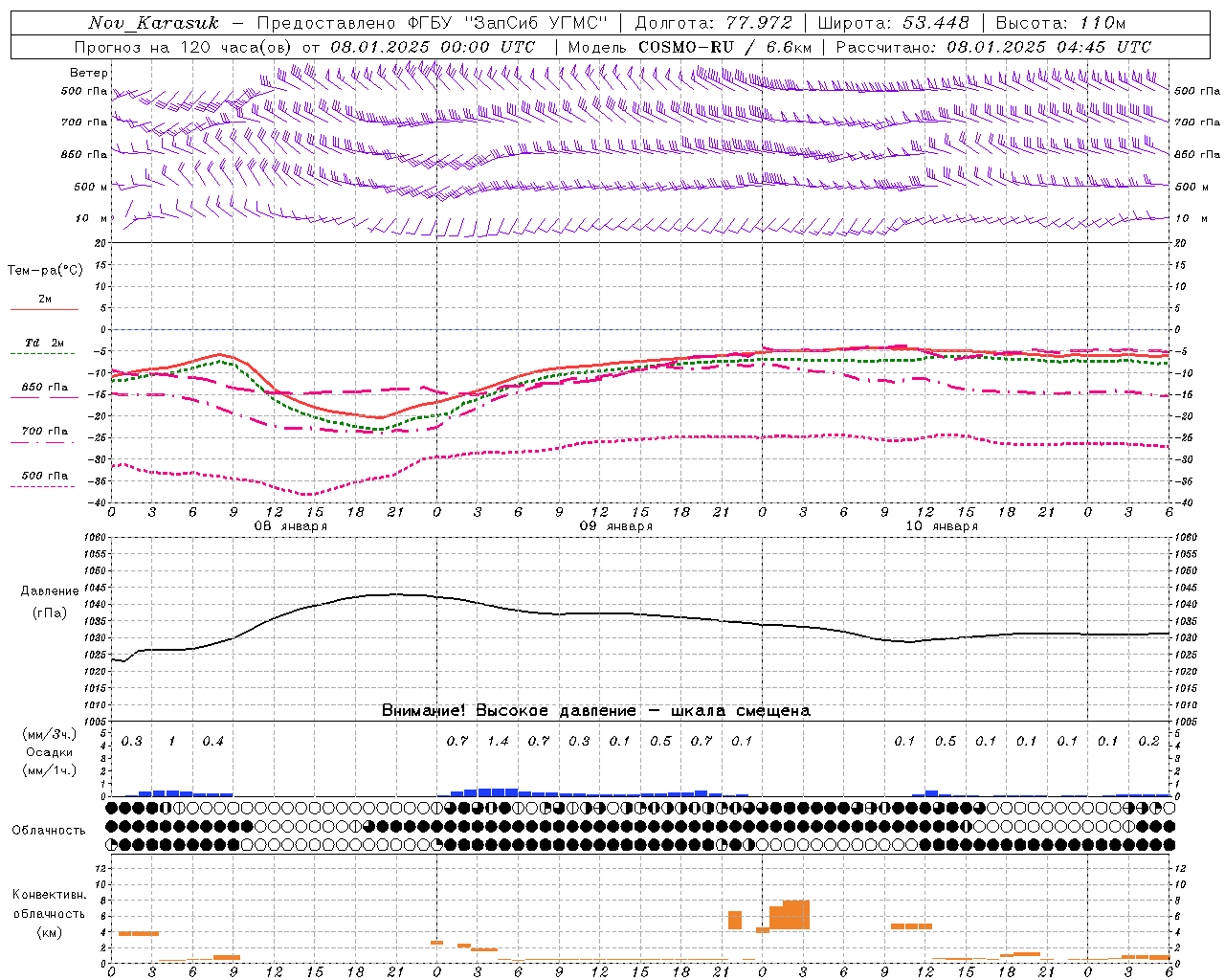Click the 09 января date label

click(615, 526)
